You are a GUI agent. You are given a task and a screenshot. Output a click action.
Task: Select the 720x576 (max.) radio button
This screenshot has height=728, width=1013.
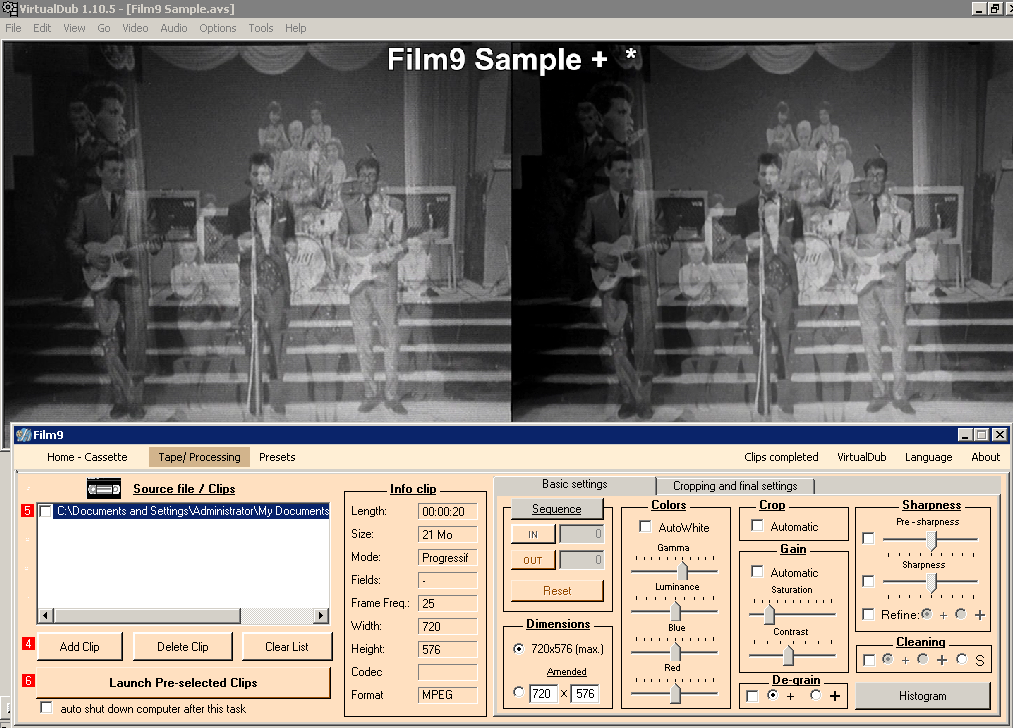(519, 648)
